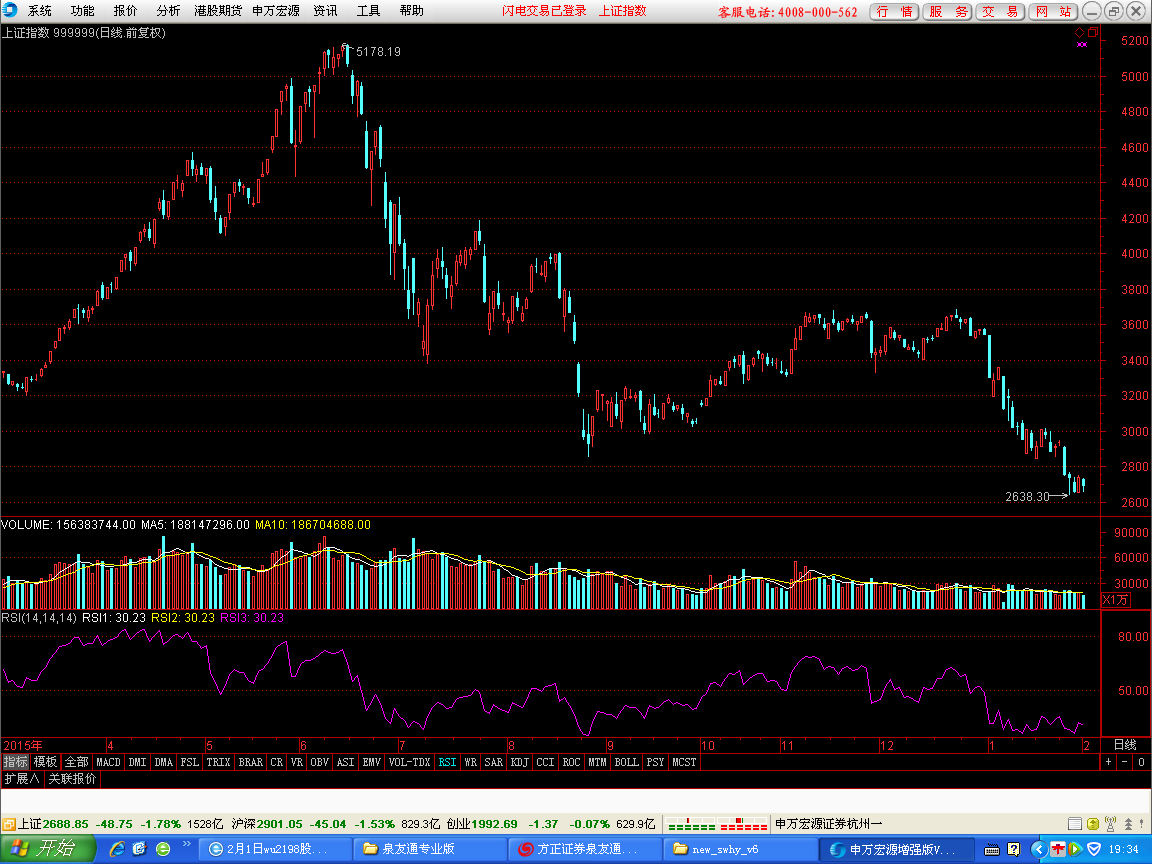Screen dimensions: 1152x864
Task: Open the 工具 menu
Action: click(368, 11)
